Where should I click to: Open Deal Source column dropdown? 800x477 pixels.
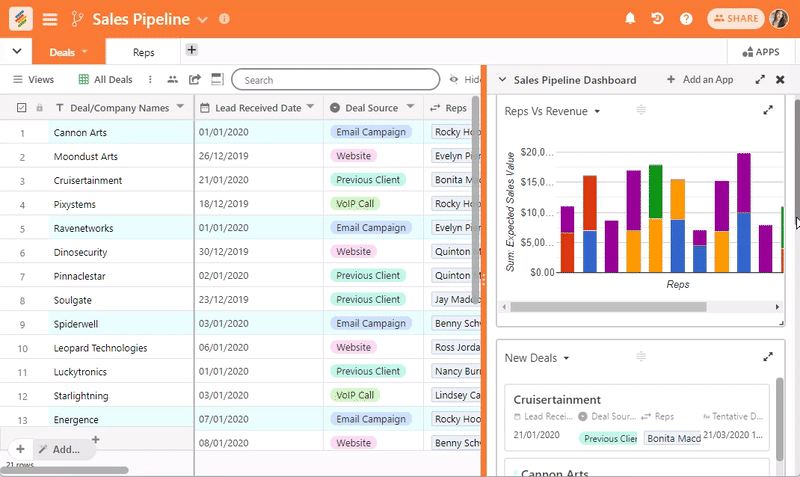coord(410,107)
